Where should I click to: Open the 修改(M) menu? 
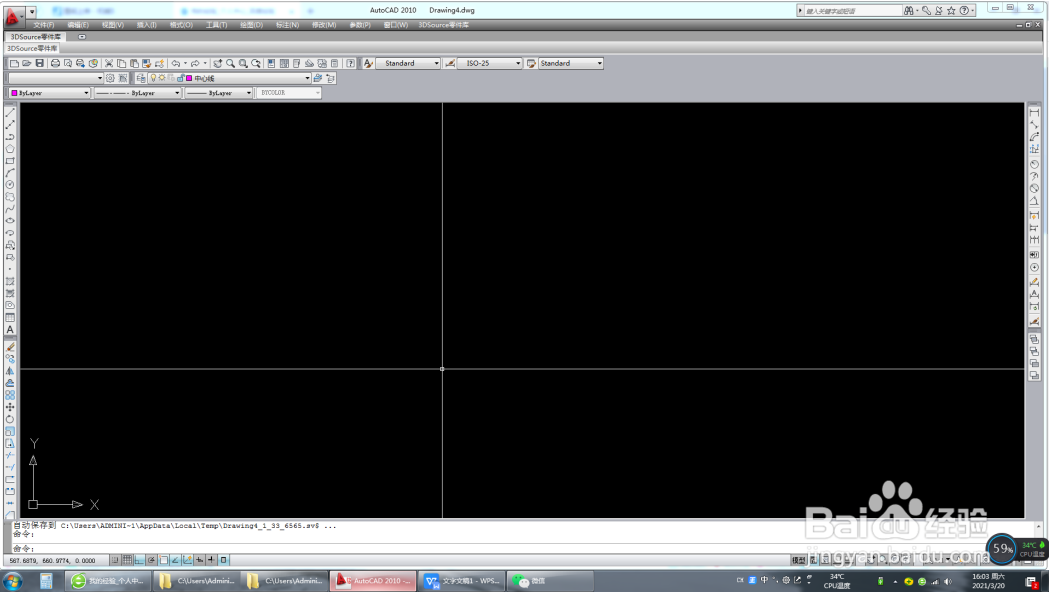tap(324, 25)
